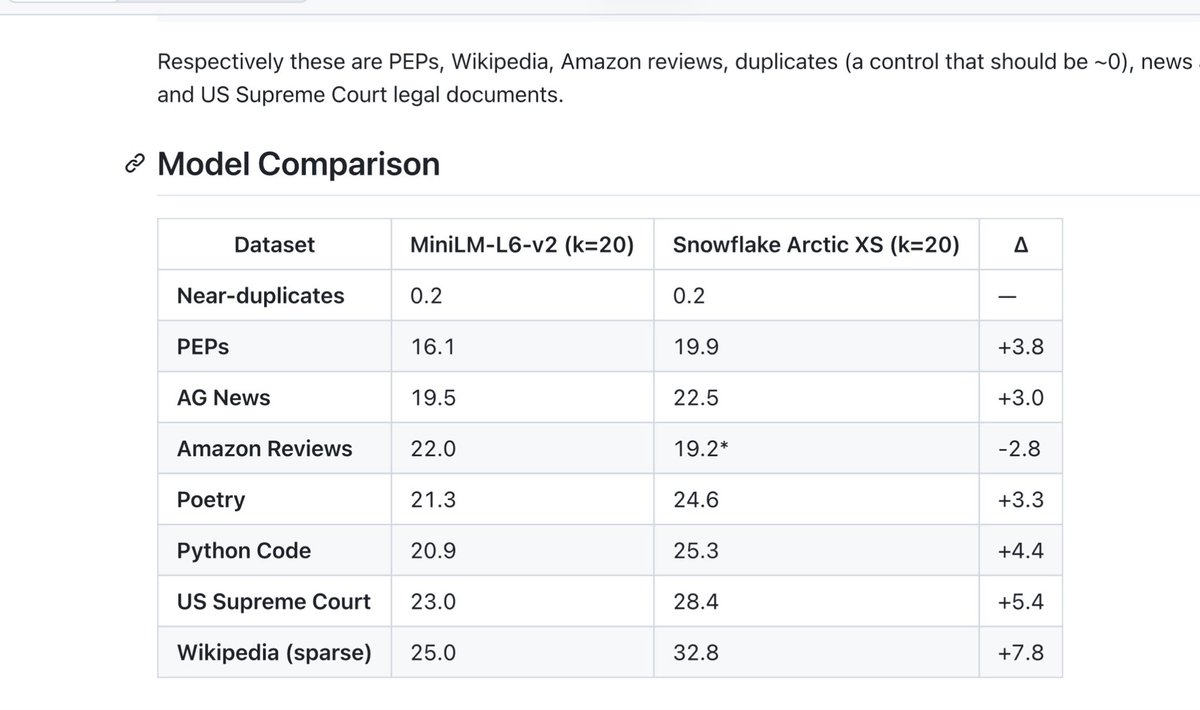Click the Snowflake Arctic XS (k=20) header

816,244
